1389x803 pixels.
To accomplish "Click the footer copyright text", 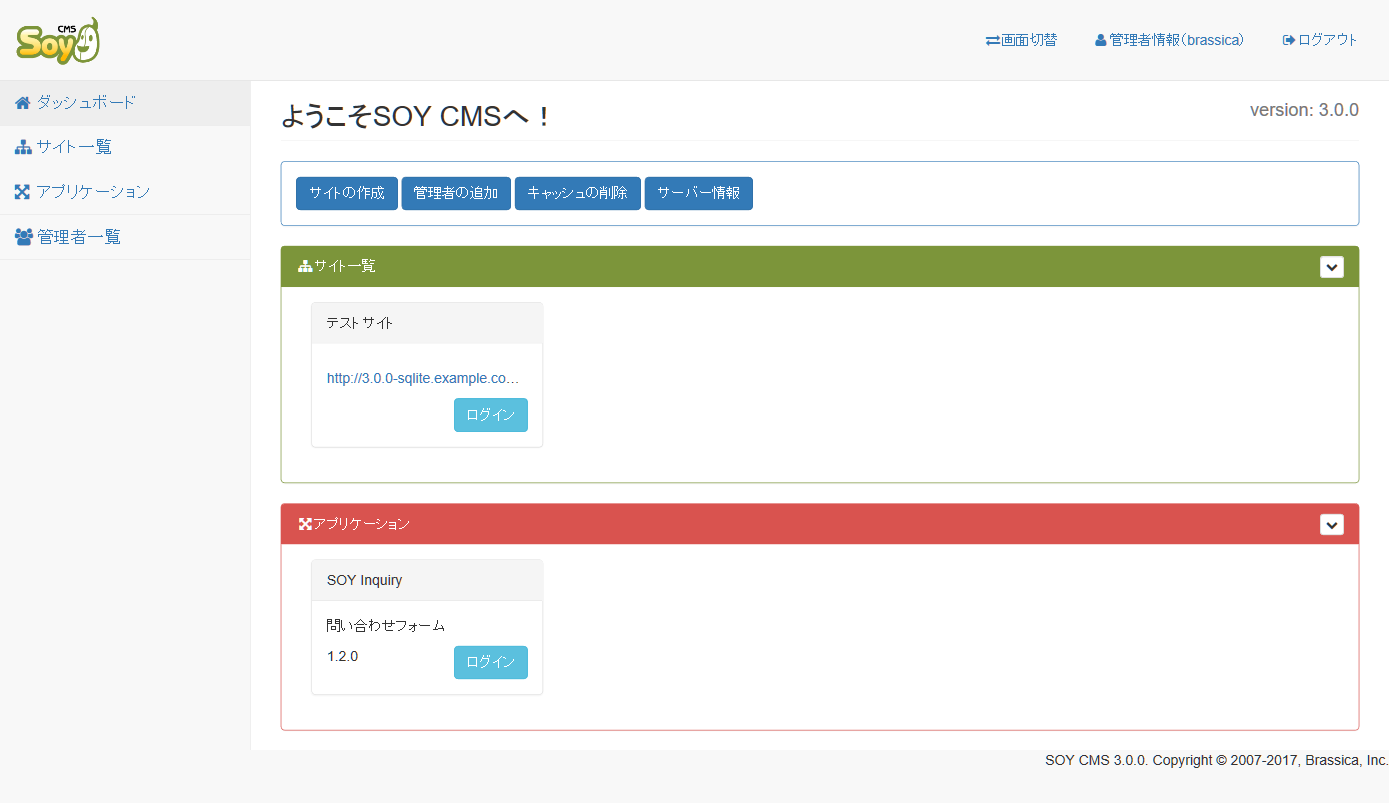I will tap(1217, 760).
